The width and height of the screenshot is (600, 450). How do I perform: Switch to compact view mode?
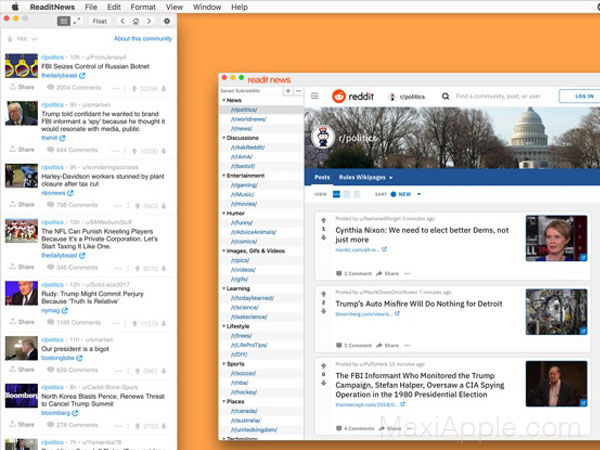pyautogui.click(x=357, y=194)
